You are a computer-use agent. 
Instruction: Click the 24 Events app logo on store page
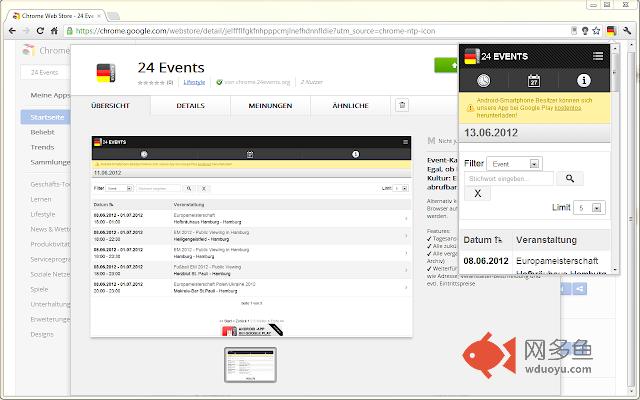click(106, 73)
